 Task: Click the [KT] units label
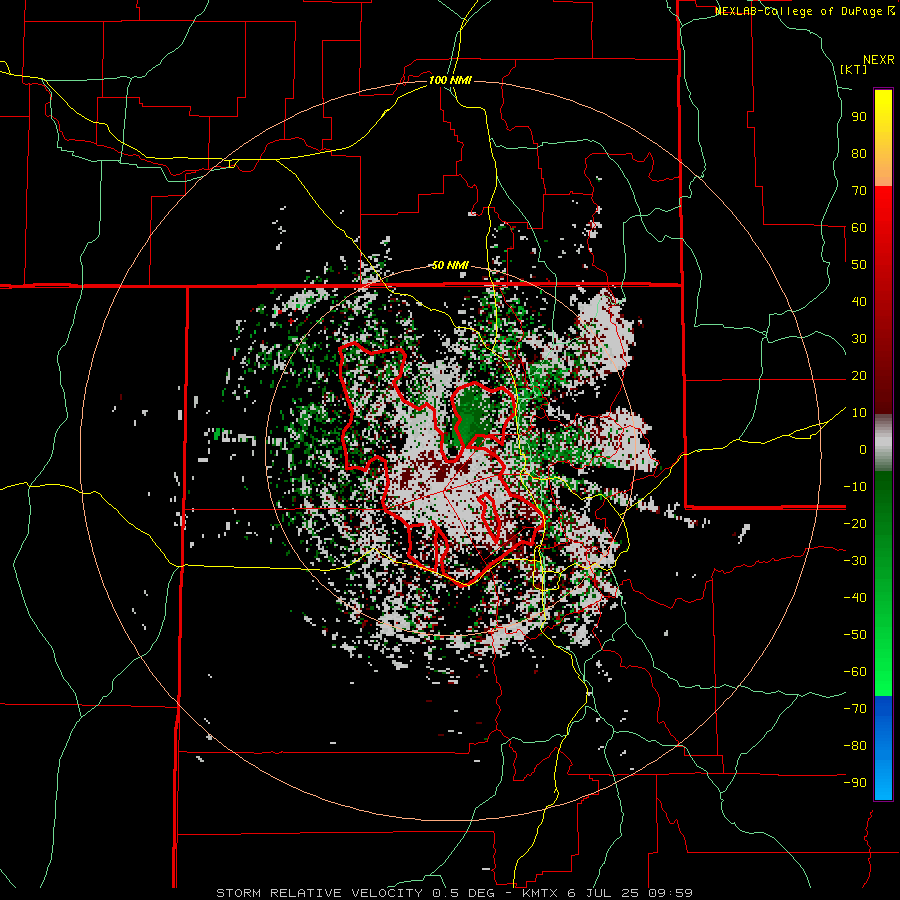[x=854, y=69]
